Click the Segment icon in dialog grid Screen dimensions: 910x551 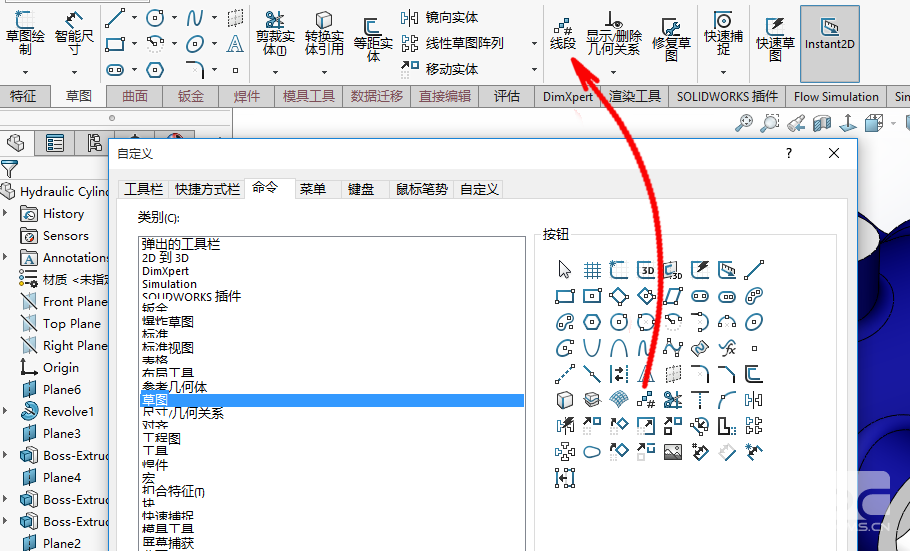[x=646, y=399]
